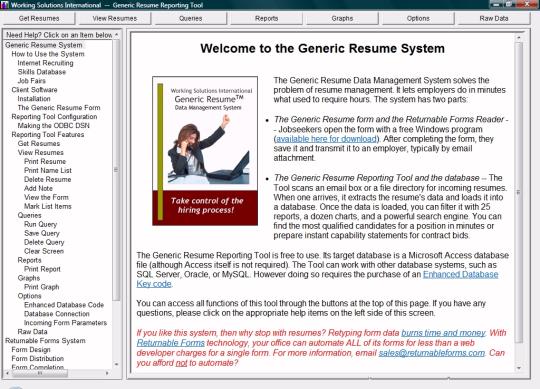Open 'Print Report' help item
Screen dimensions: 540x389
42,269
